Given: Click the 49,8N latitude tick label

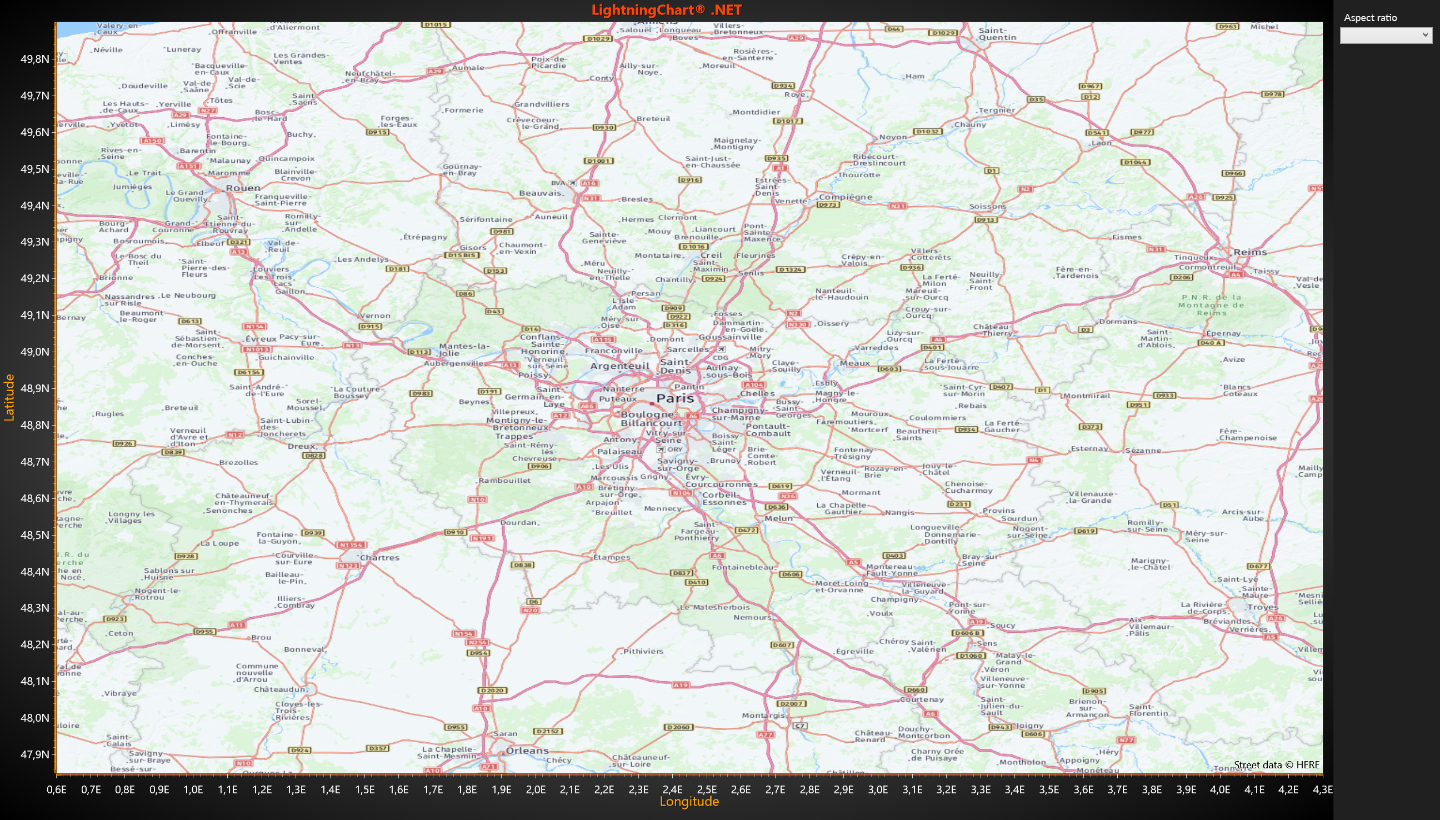Looking at the screenshot, I should tap(35, 59).
